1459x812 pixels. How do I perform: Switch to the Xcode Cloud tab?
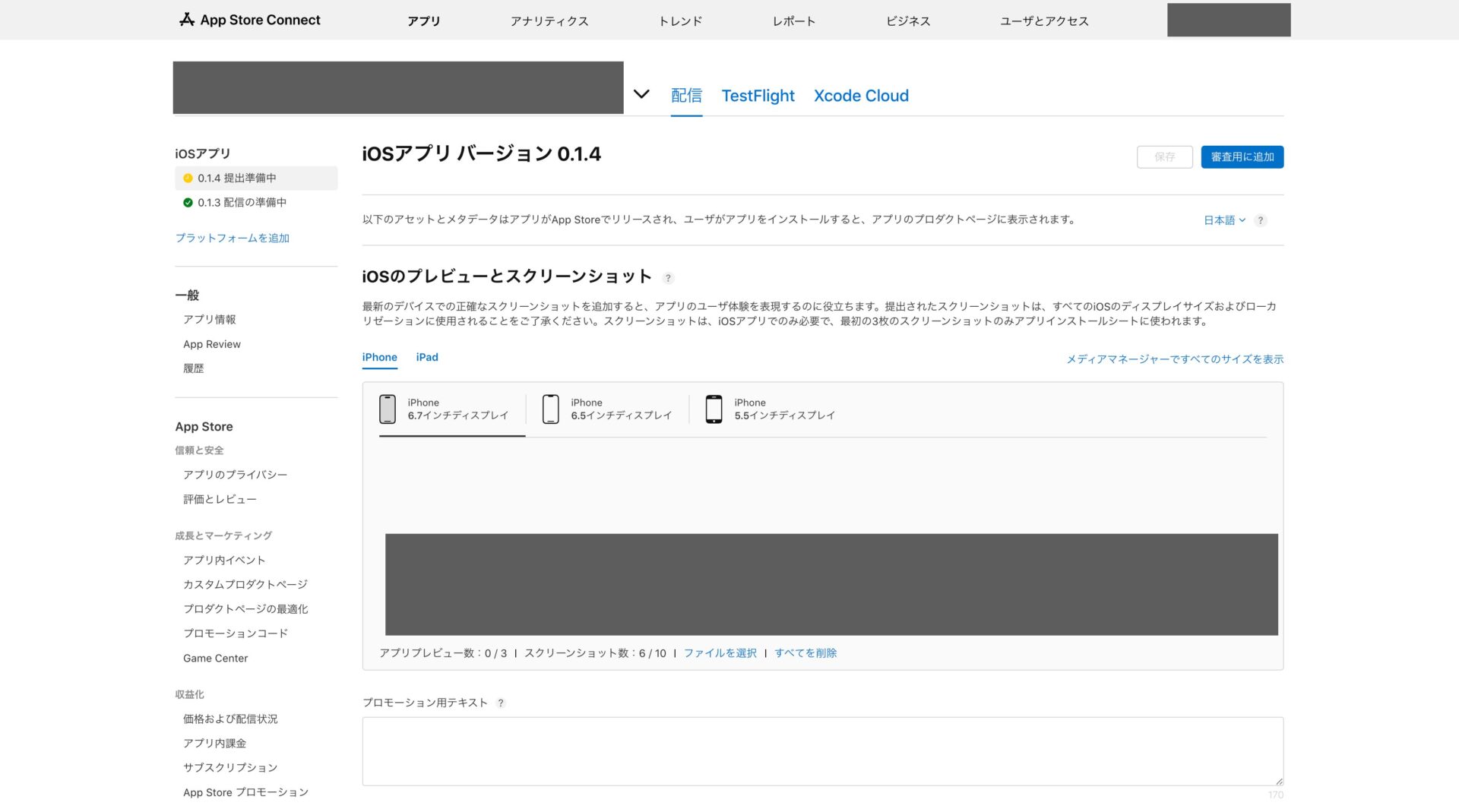pos(861,96)
